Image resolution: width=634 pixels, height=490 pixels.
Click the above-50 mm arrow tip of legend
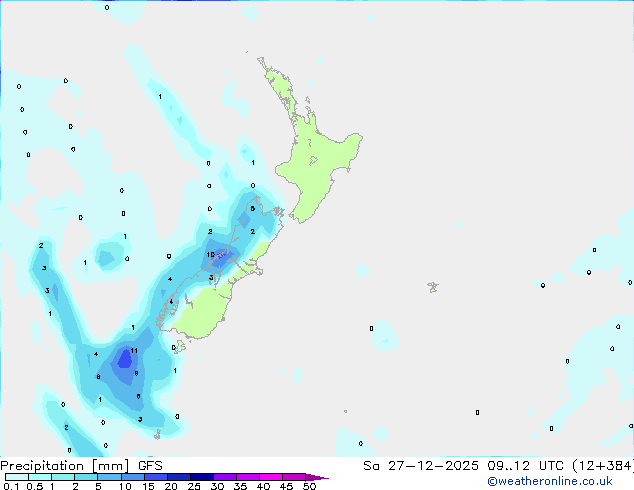tap(316, 477)
